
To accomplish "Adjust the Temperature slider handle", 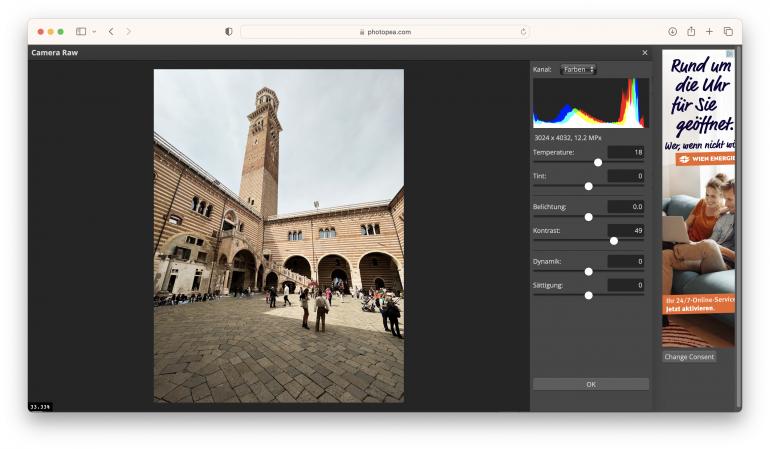I will point(598,162).
